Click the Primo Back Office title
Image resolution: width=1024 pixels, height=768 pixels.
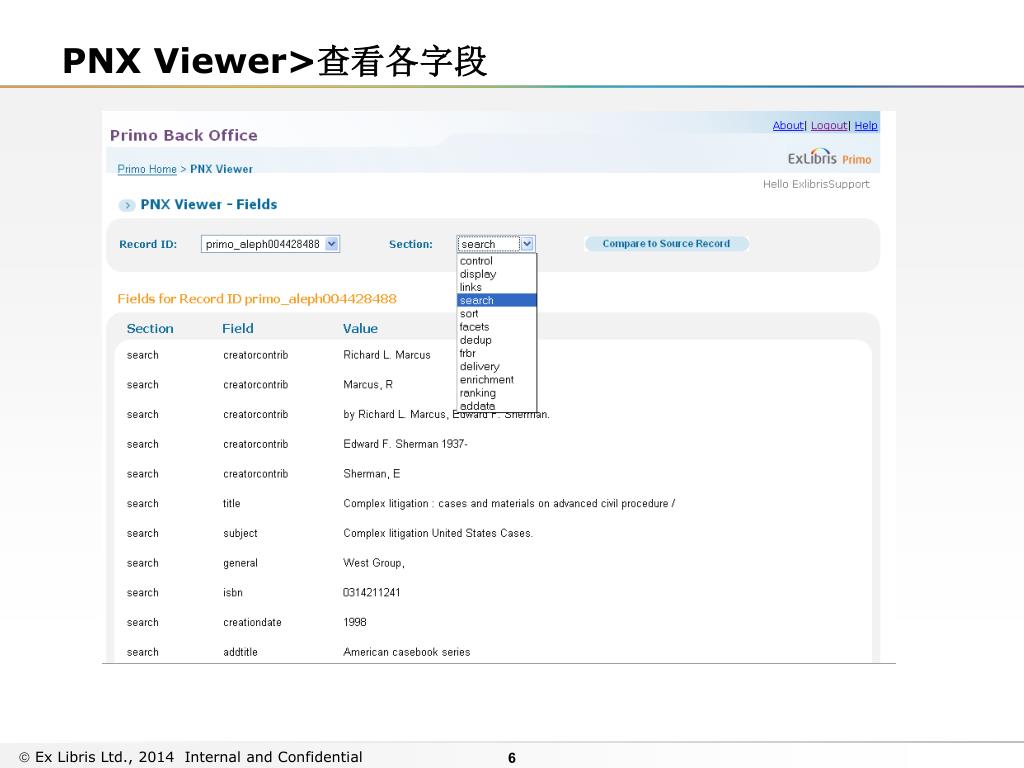(x=184, y=135)
